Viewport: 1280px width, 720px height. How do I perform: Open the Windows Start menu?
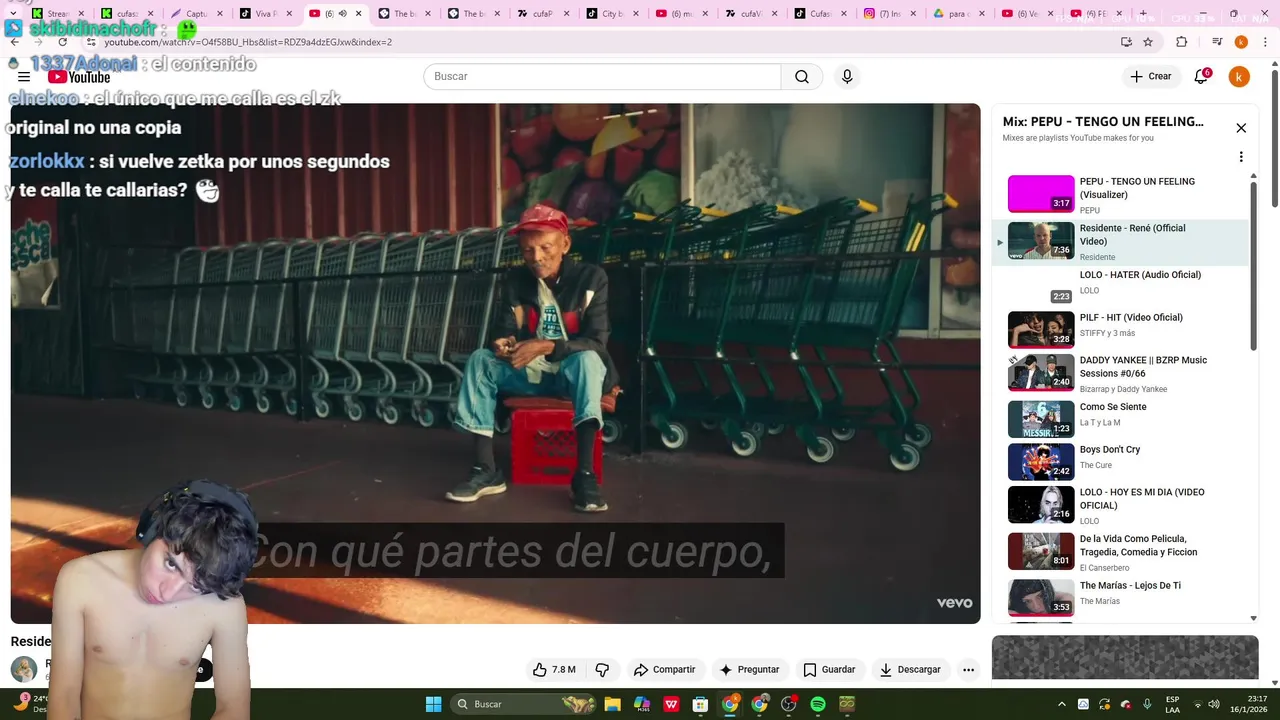coord(433,704)
